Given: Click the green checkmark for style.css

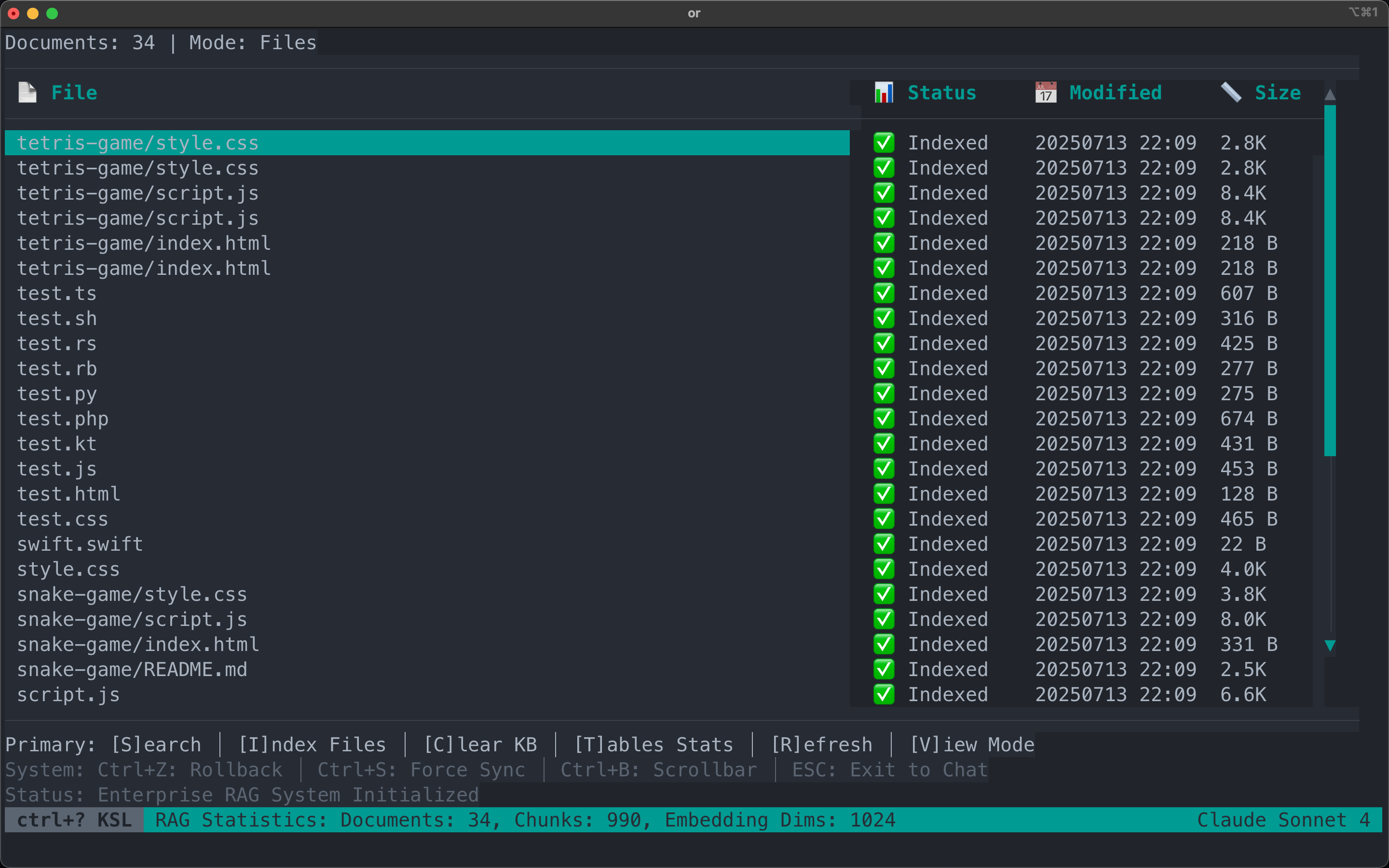Looking at the screenshot, I should [884, 570].
